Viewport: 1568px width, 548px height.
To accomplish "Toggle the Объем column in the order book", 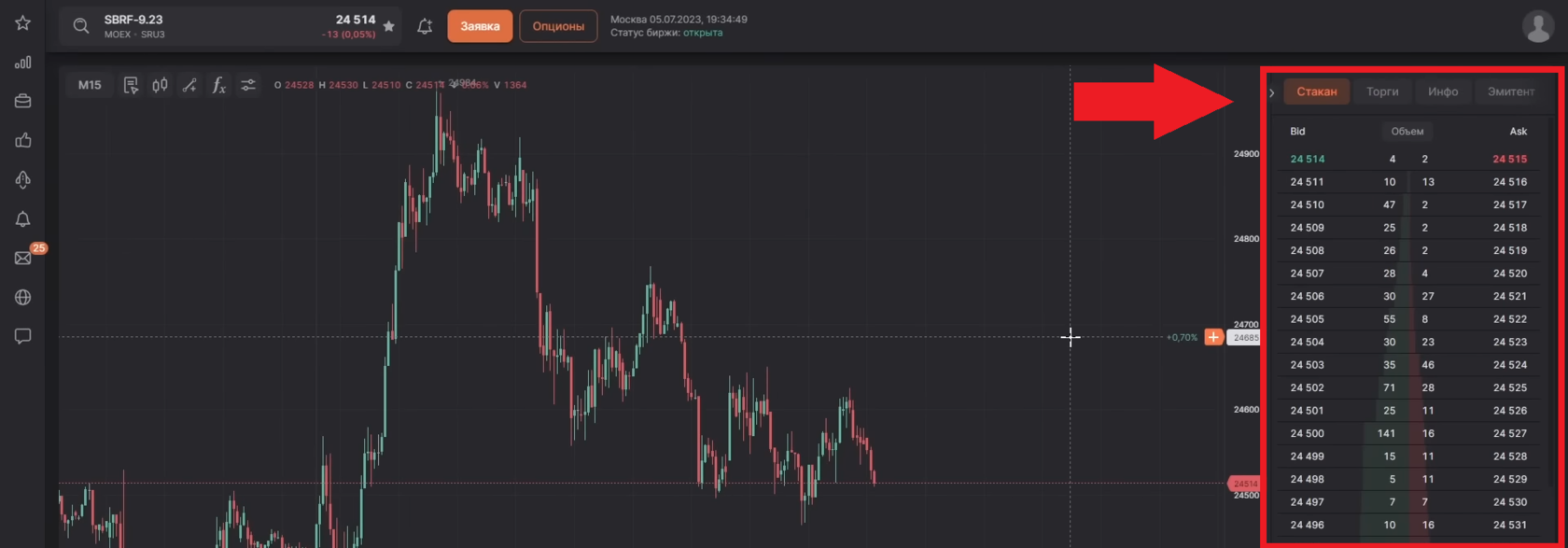I will click(1407, 132).
